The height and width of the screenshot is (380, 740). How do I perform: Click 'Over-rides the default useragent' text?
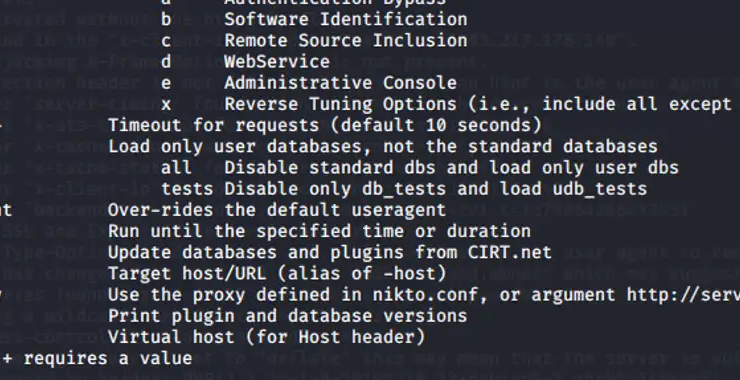point(277,210)
